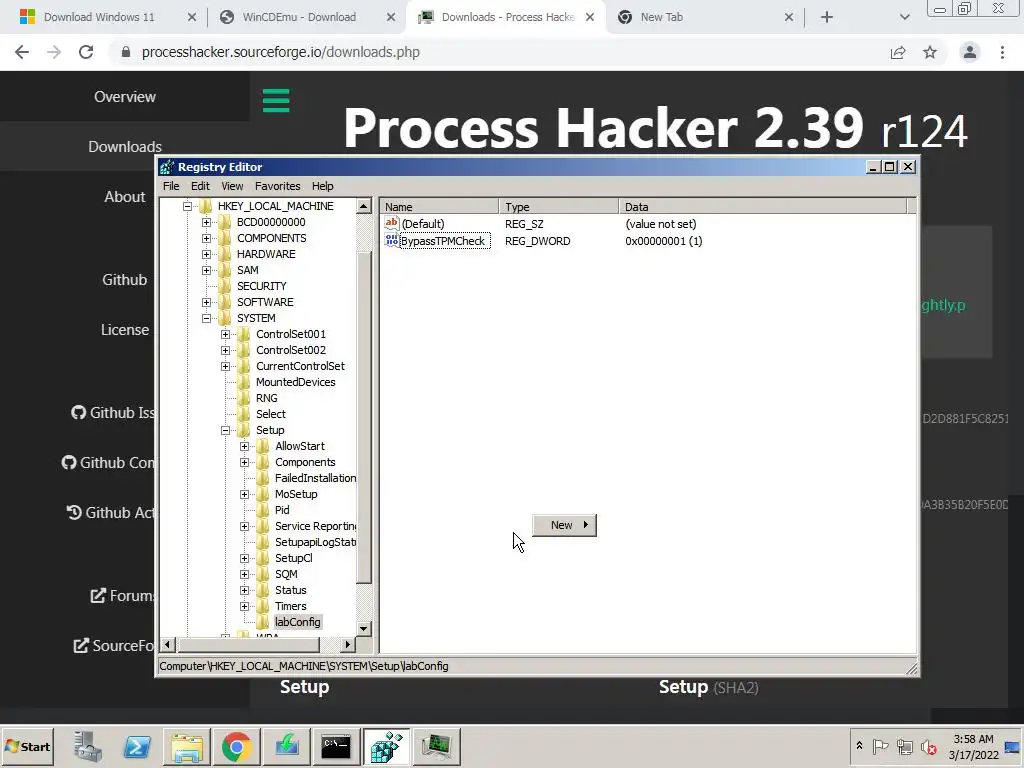Expand the HARDWARE registry key
1024x768 pixels.
click(206, 254)
